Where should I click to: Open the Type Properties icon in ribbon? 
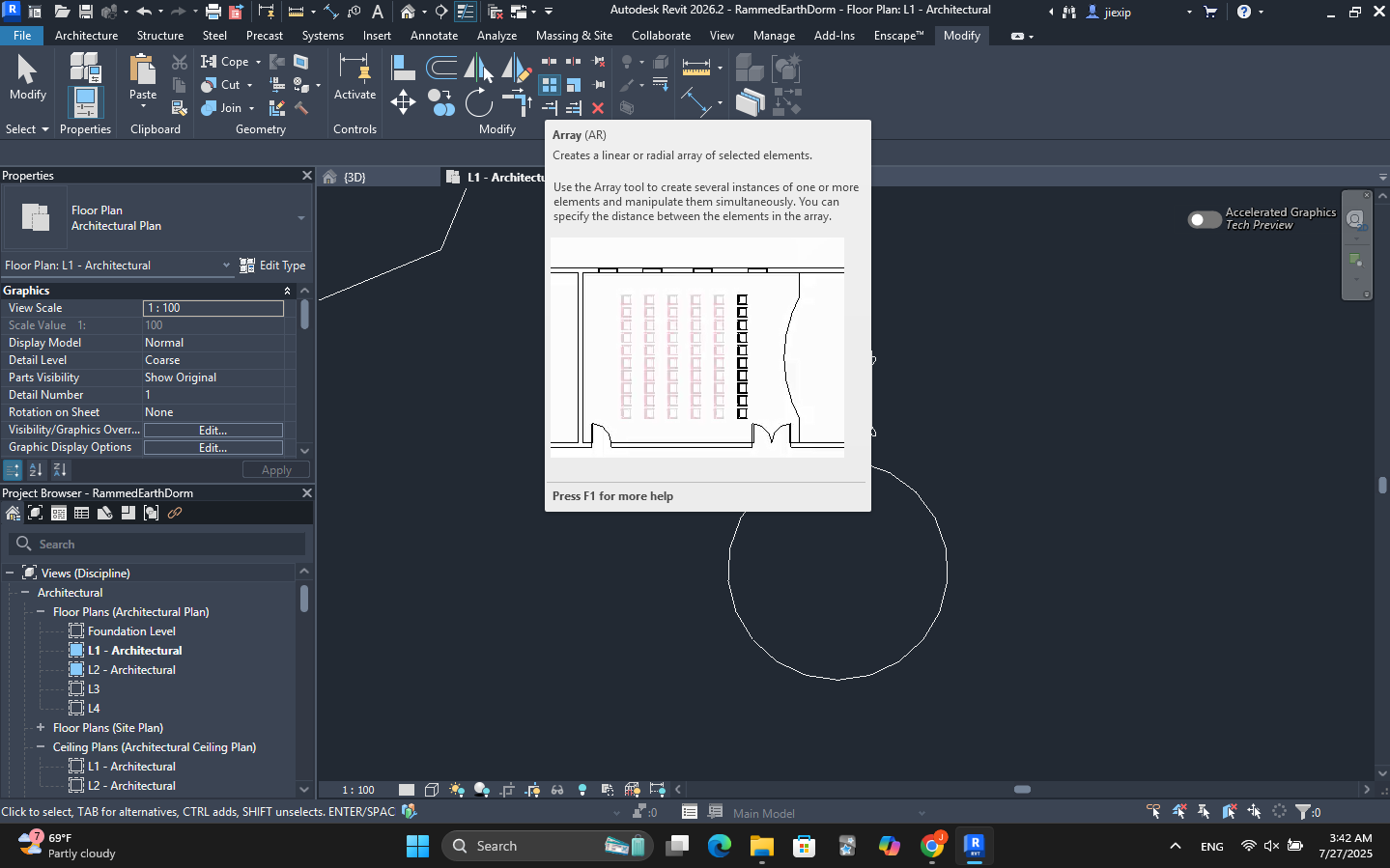coord(85,66)
